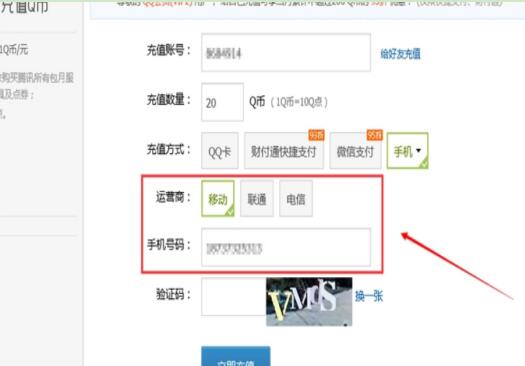
Task: Click the 充值账号 account input field
Action: click(286, 53)
